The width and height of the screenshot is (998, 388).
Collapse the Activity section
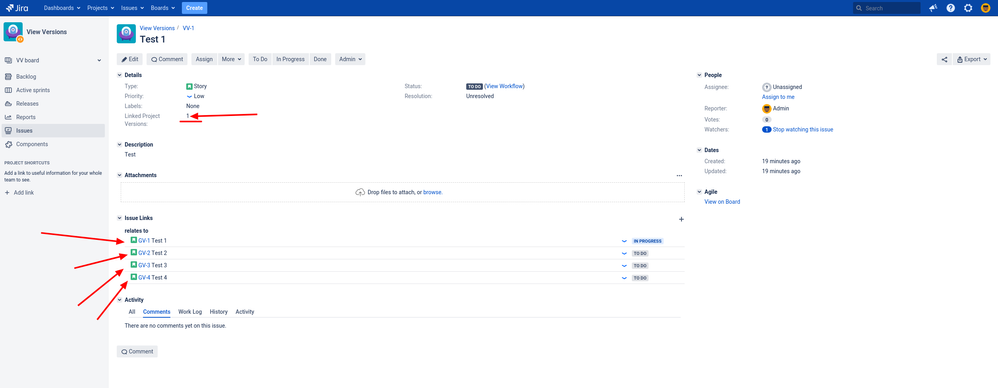pos(120,300)
